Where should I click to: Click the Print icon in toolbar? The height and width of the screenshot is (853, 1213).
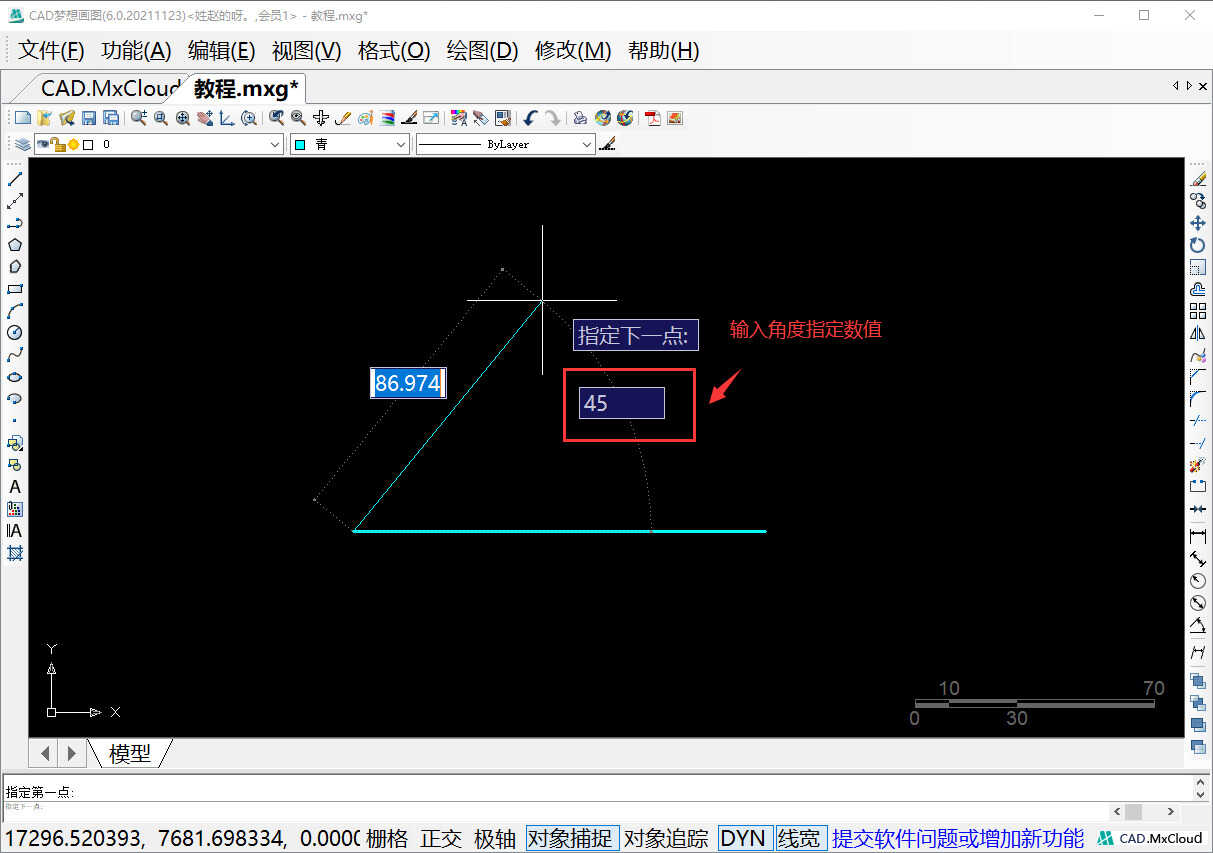(x=580, y=118)
